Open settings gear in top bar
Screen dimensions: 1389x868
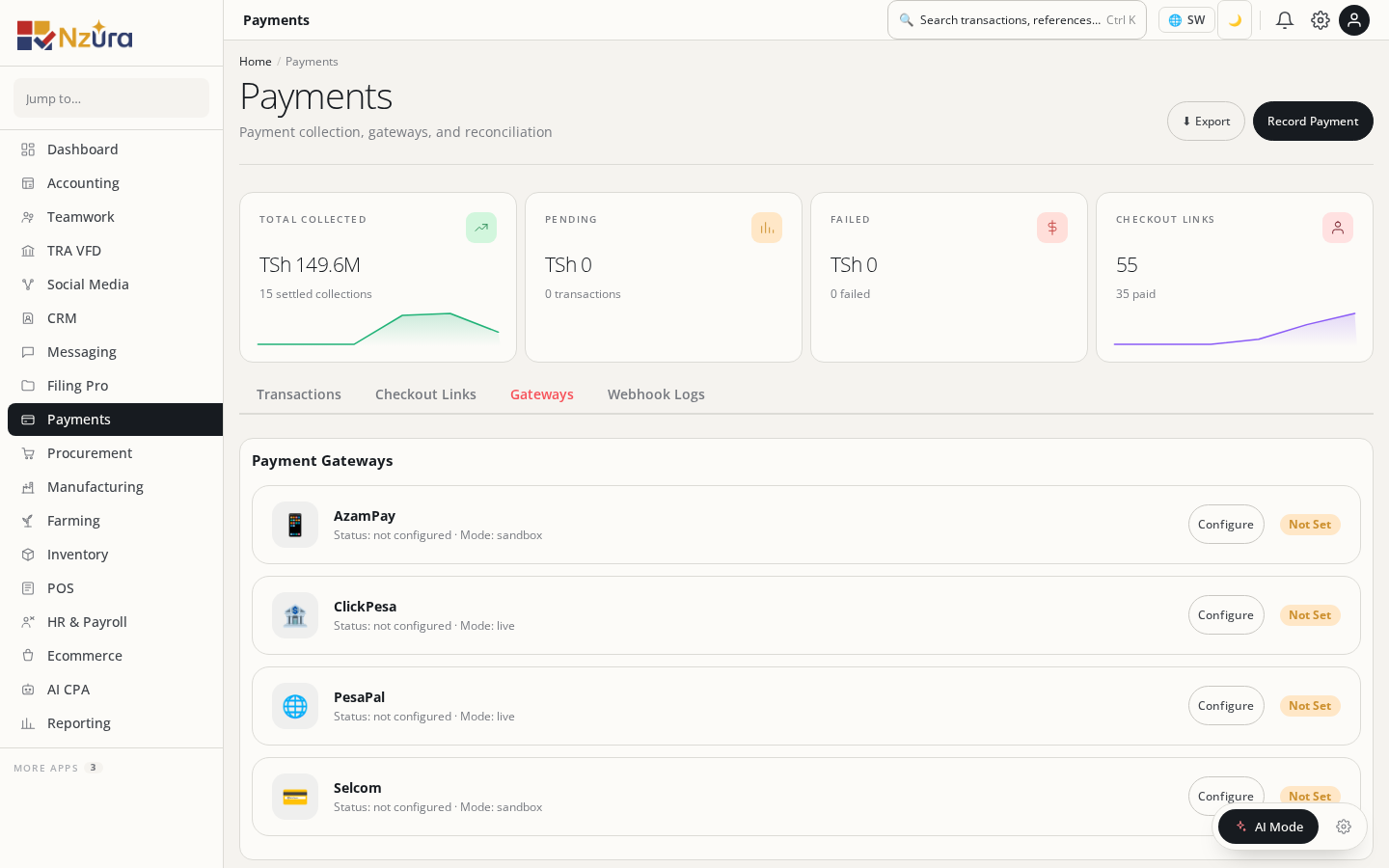pos(1321,20)
